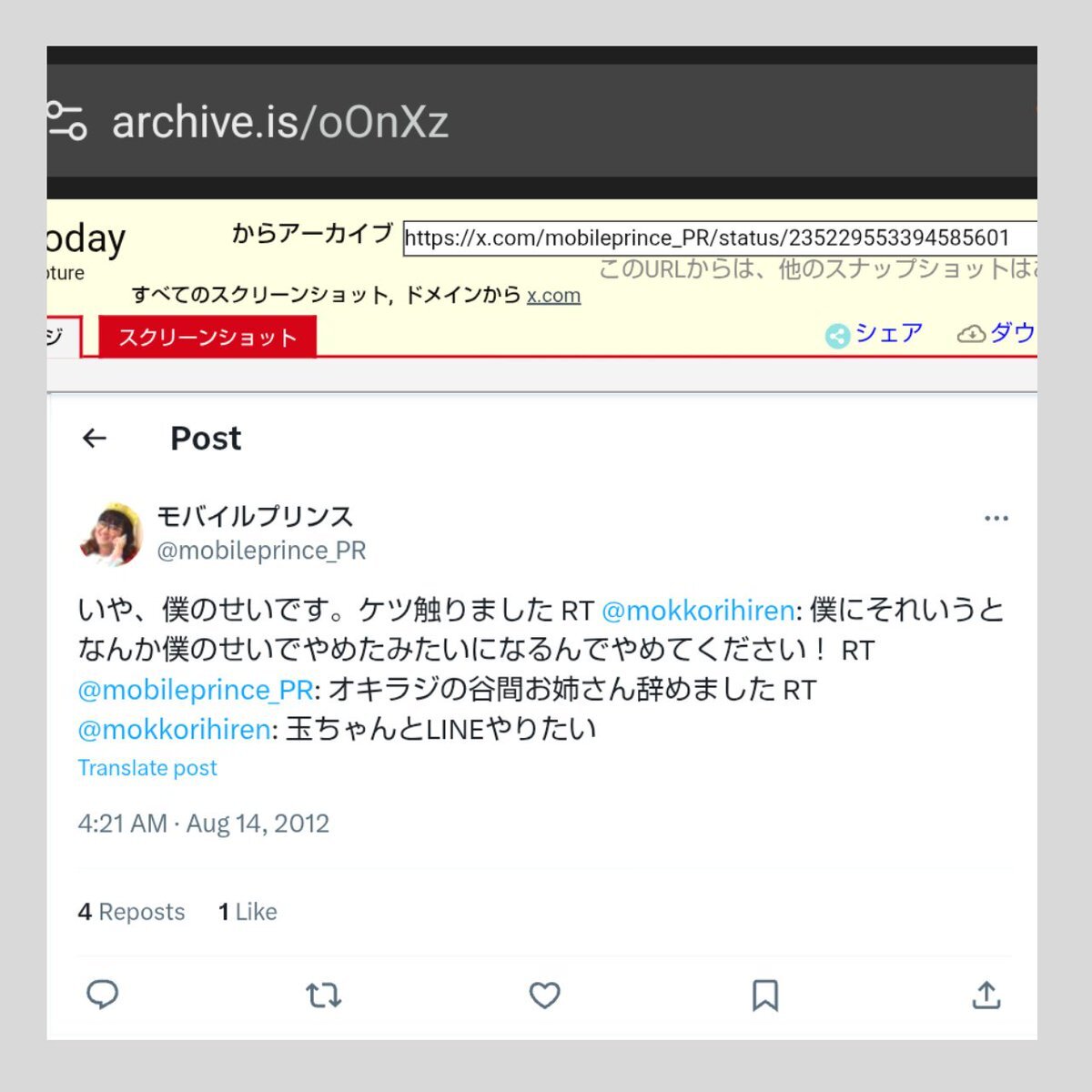
Task: View the 4 Reposts list
Action: click(131, 912)
